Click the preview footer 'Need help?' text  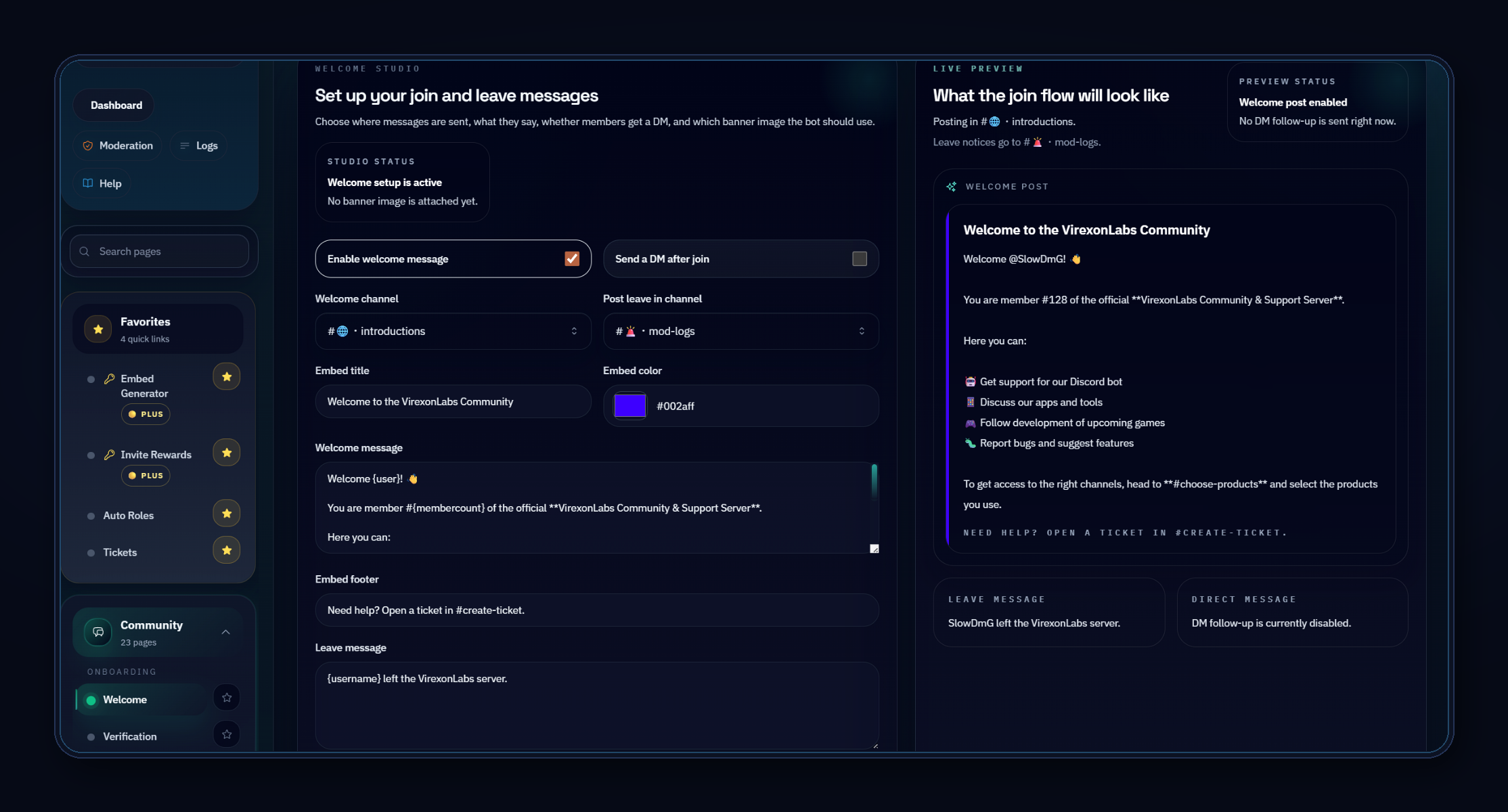point(1125,533)
